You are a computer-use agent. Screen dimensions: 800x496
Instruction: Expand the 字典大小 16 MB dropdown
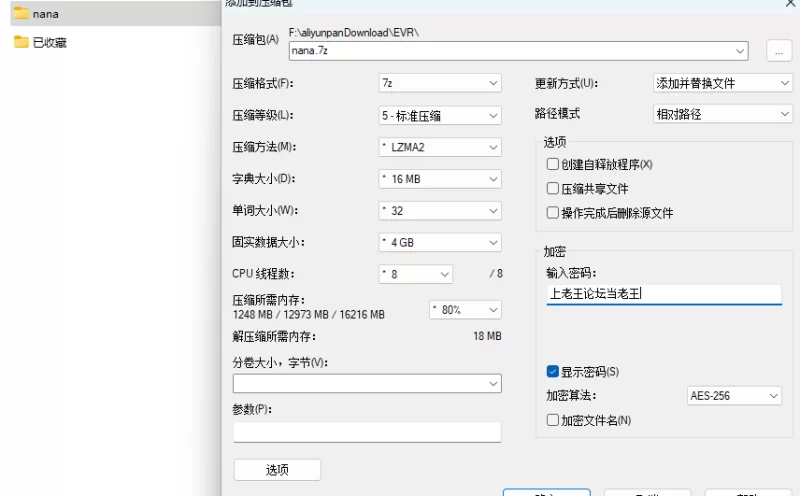click(x=439, y=180)
